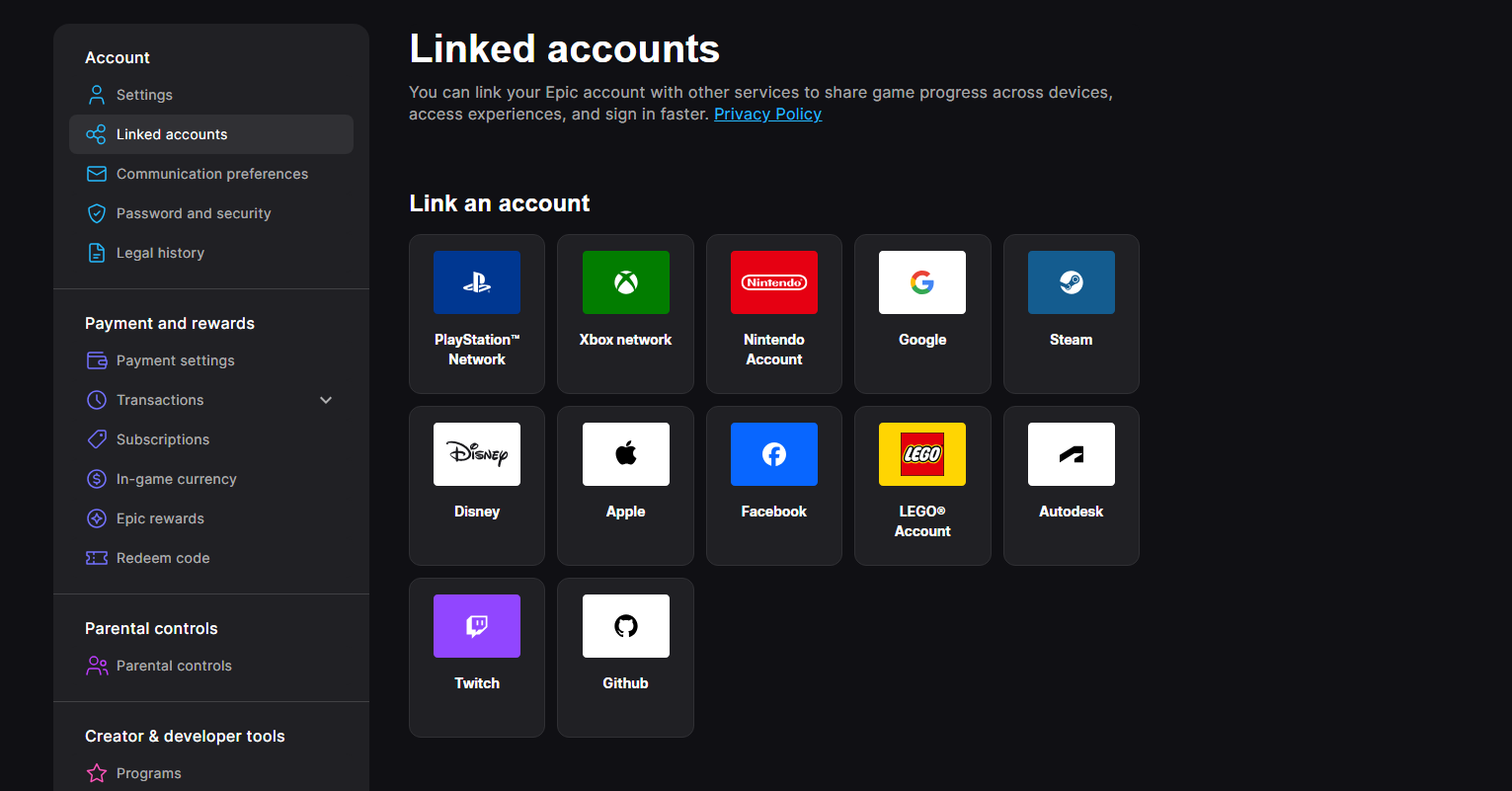Click the ticket icon beside Redeem code

click(97, 558)
